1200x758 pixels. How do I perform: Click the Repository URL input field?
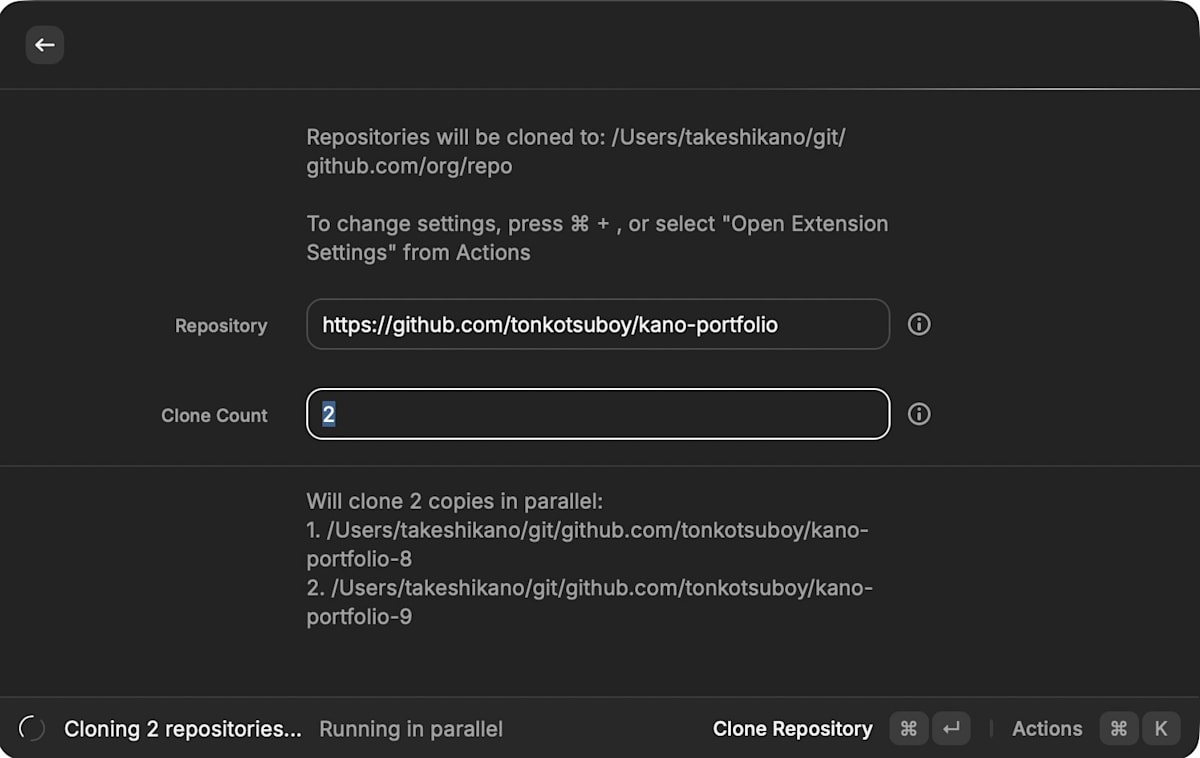(x=598, y=324)
